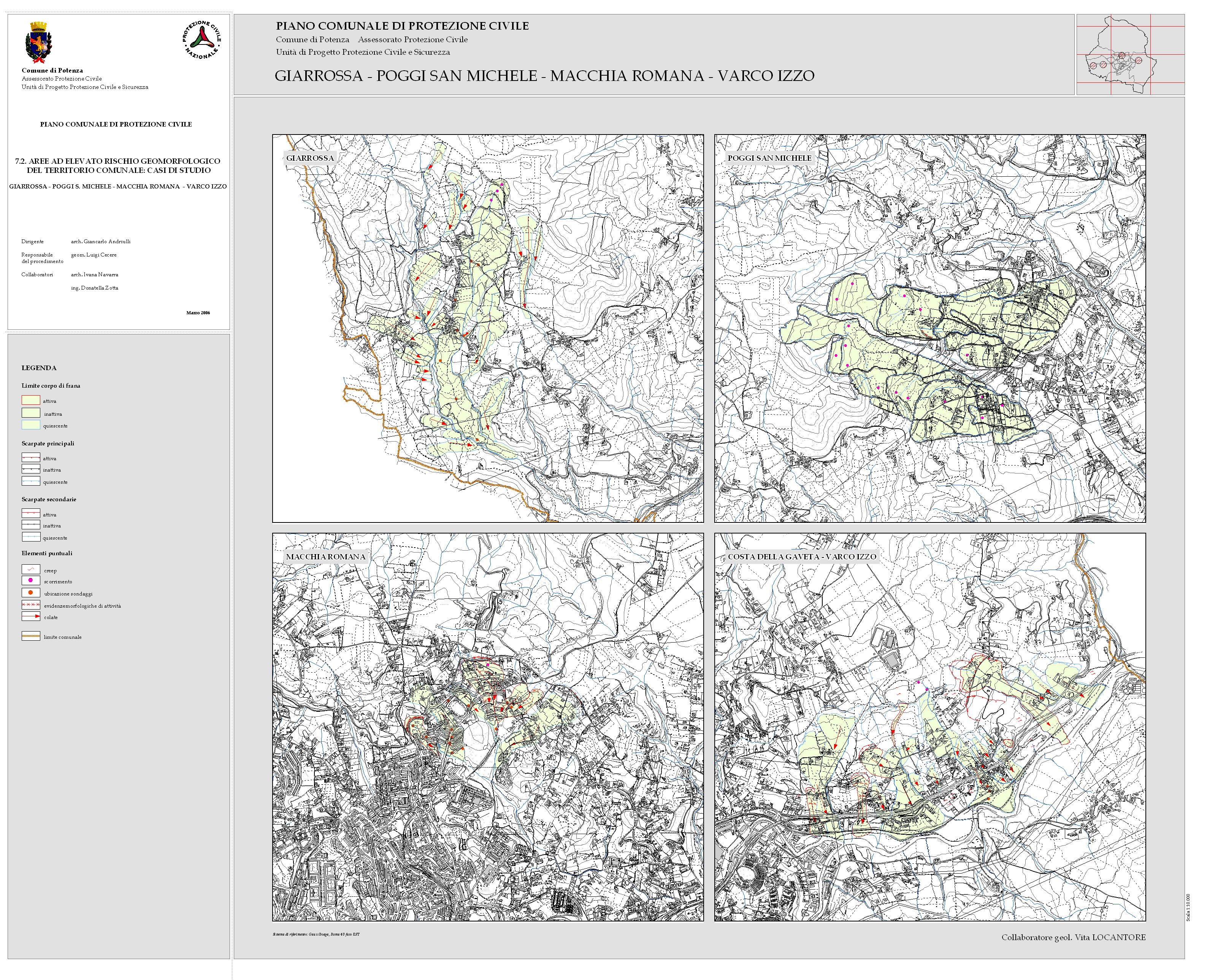1207x980 pixels.
Task: Click the 'Marzo 2006' date
Action: (198, 313)
